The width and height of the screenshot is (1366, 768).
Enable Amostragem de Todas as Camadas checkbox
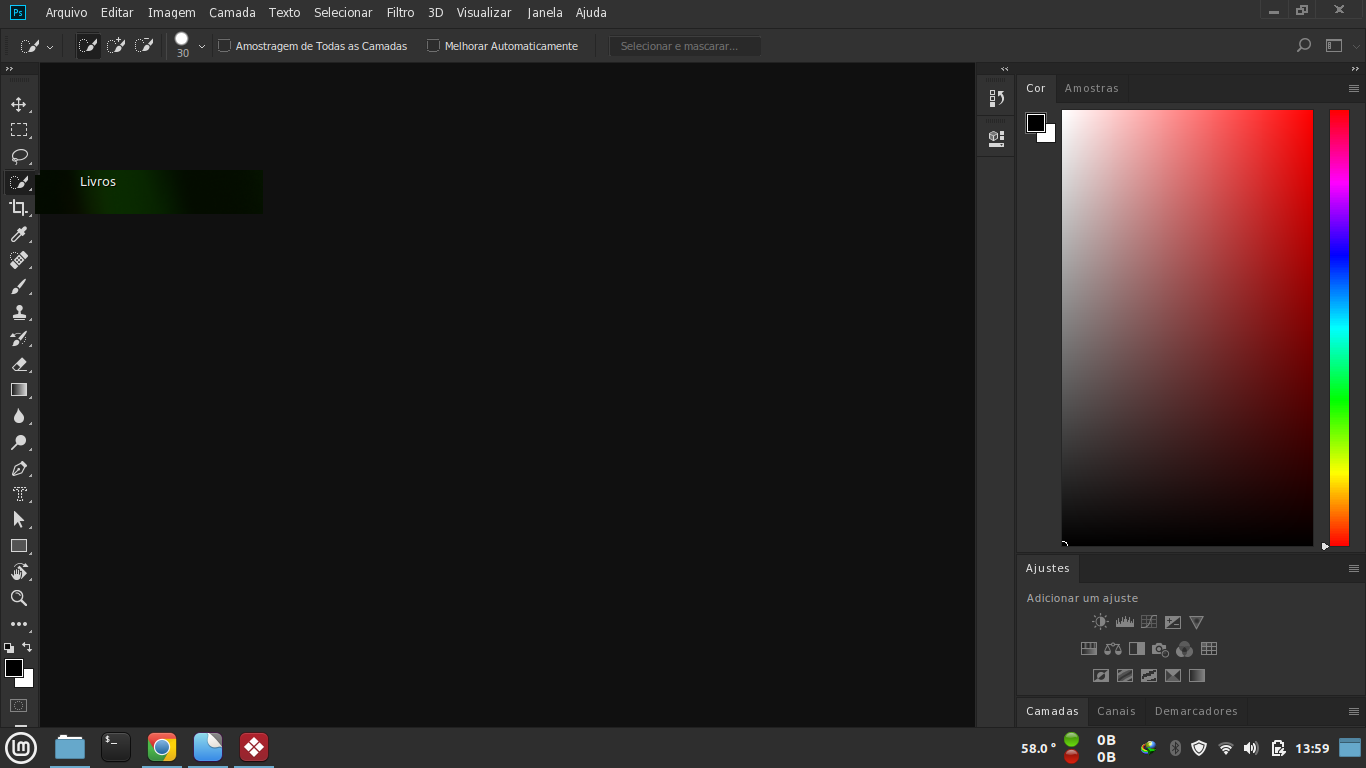224,46
